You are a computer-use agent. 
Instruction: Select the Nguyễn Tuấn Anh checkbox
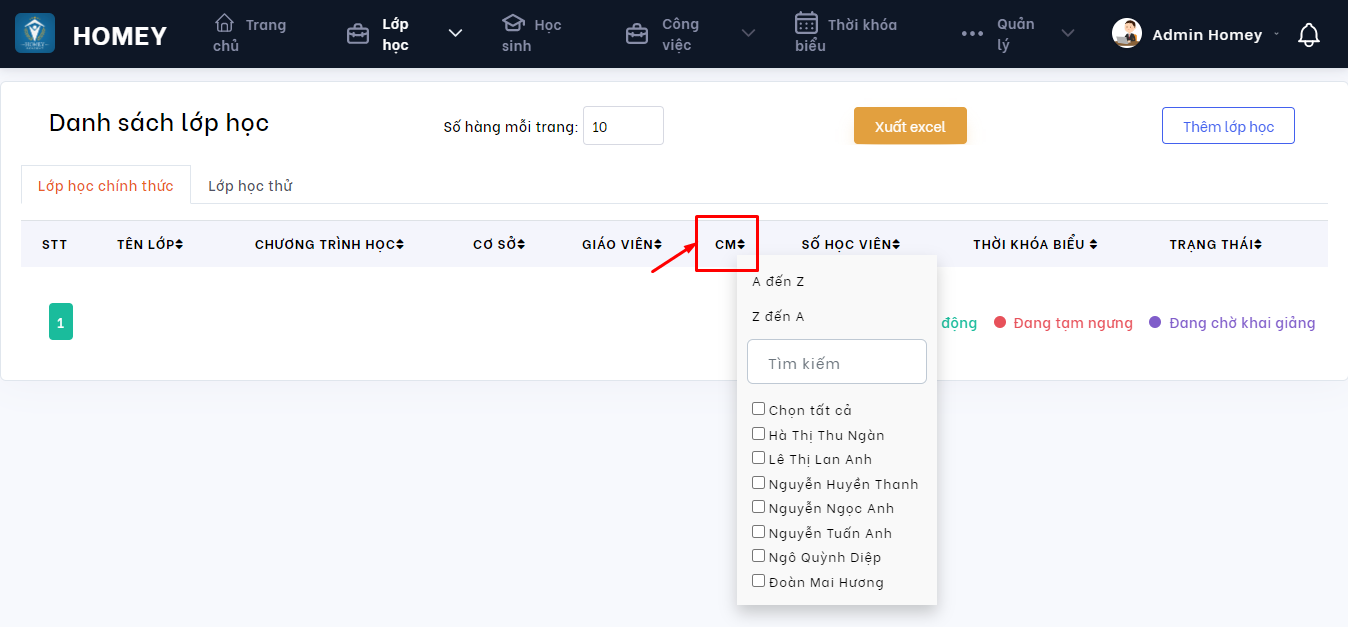[x=759, y=532]
